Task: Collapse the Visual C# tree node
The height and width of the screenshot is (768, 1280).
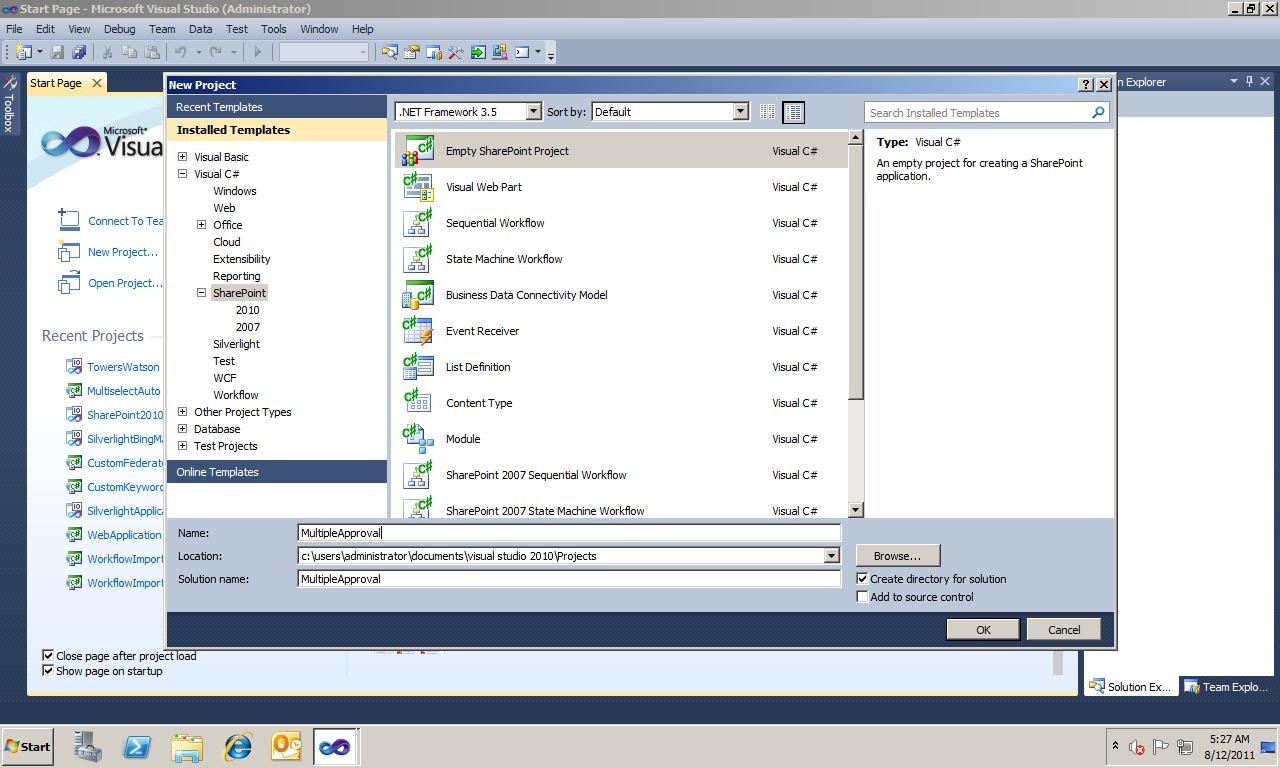Action: click(182, 174)
